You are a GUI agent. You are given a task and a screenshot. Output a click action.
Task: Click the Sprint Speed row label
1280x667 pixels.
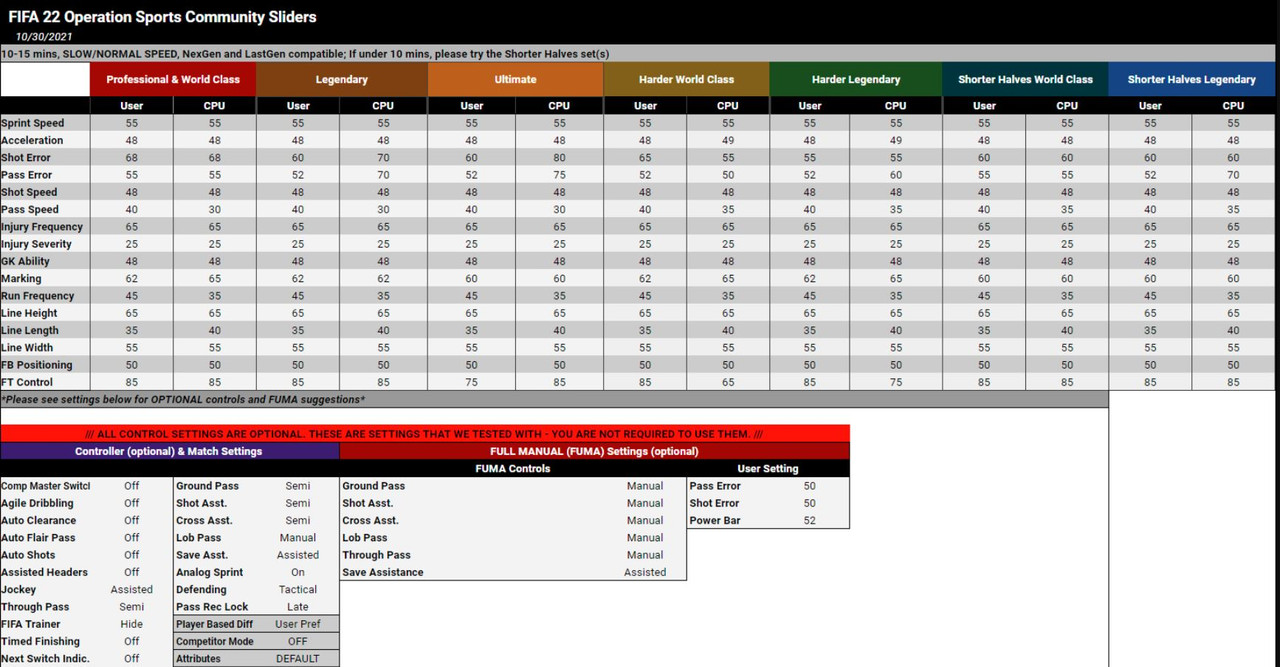[33, 123]
